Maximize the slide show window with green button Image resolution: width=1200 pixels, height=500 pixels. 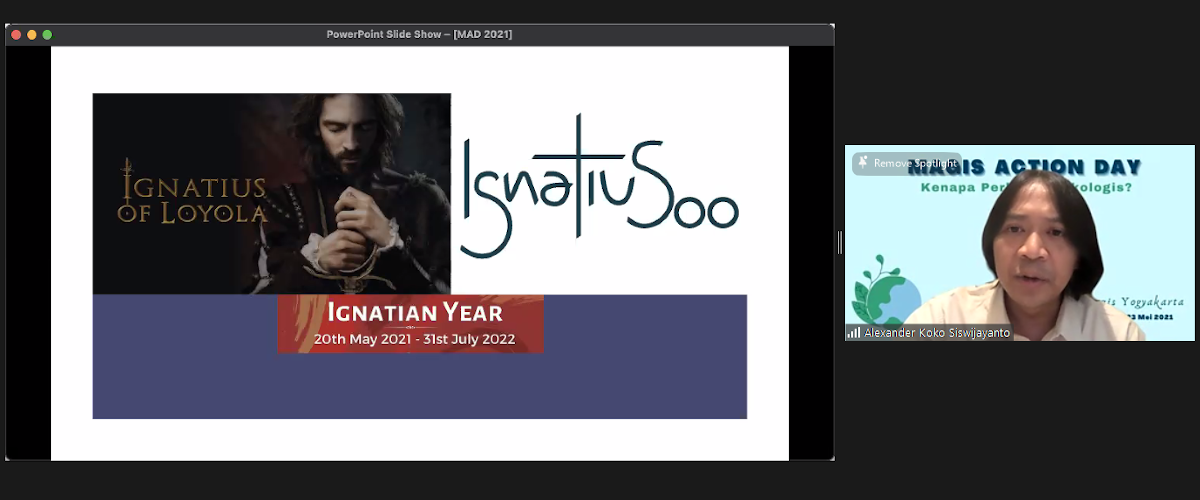[47, 34]
